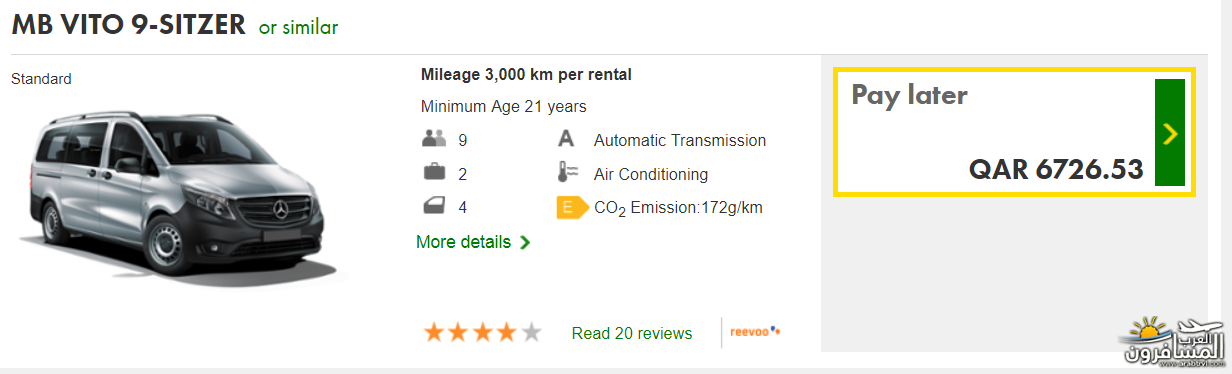Click the car doors icon

pos(434,207)
